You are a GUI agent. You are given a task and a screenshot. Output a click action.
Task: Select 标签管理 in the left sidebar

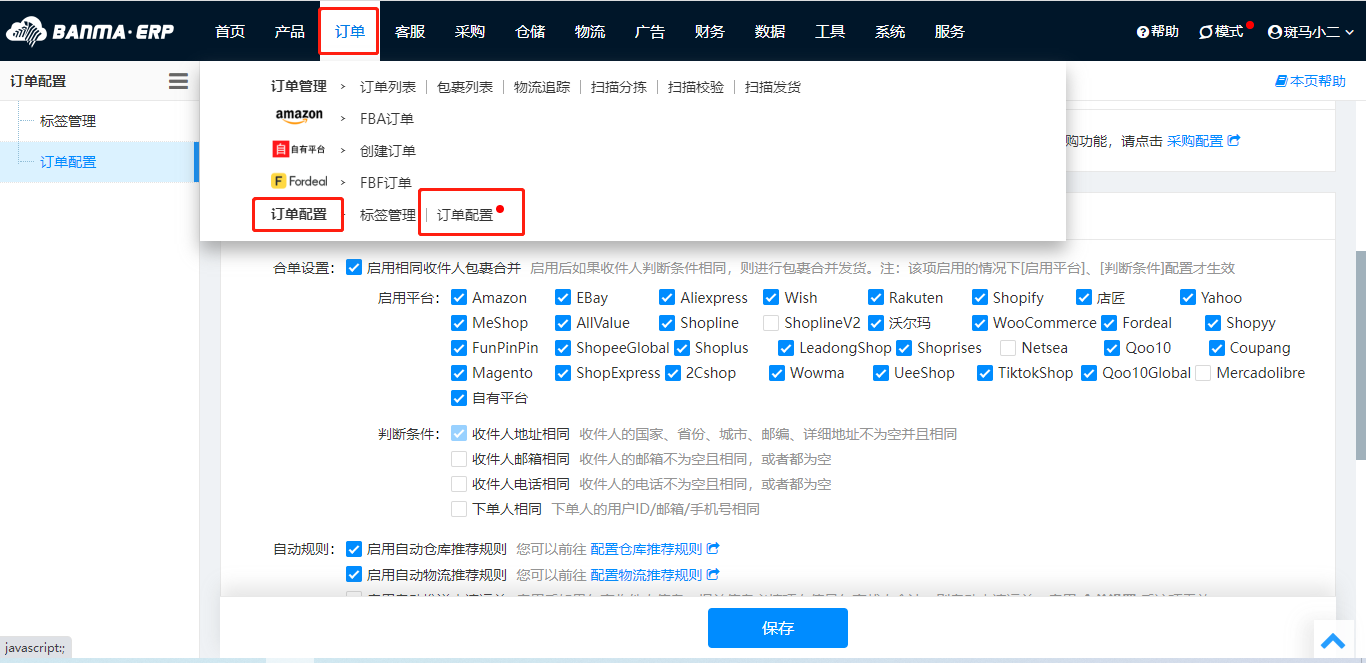[68, 121]
